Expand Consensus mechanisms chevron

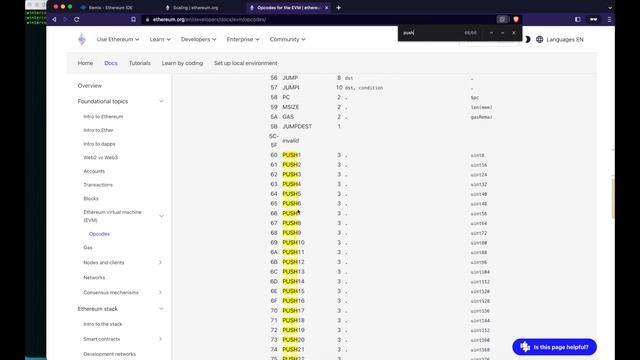(x=160, y=292)
